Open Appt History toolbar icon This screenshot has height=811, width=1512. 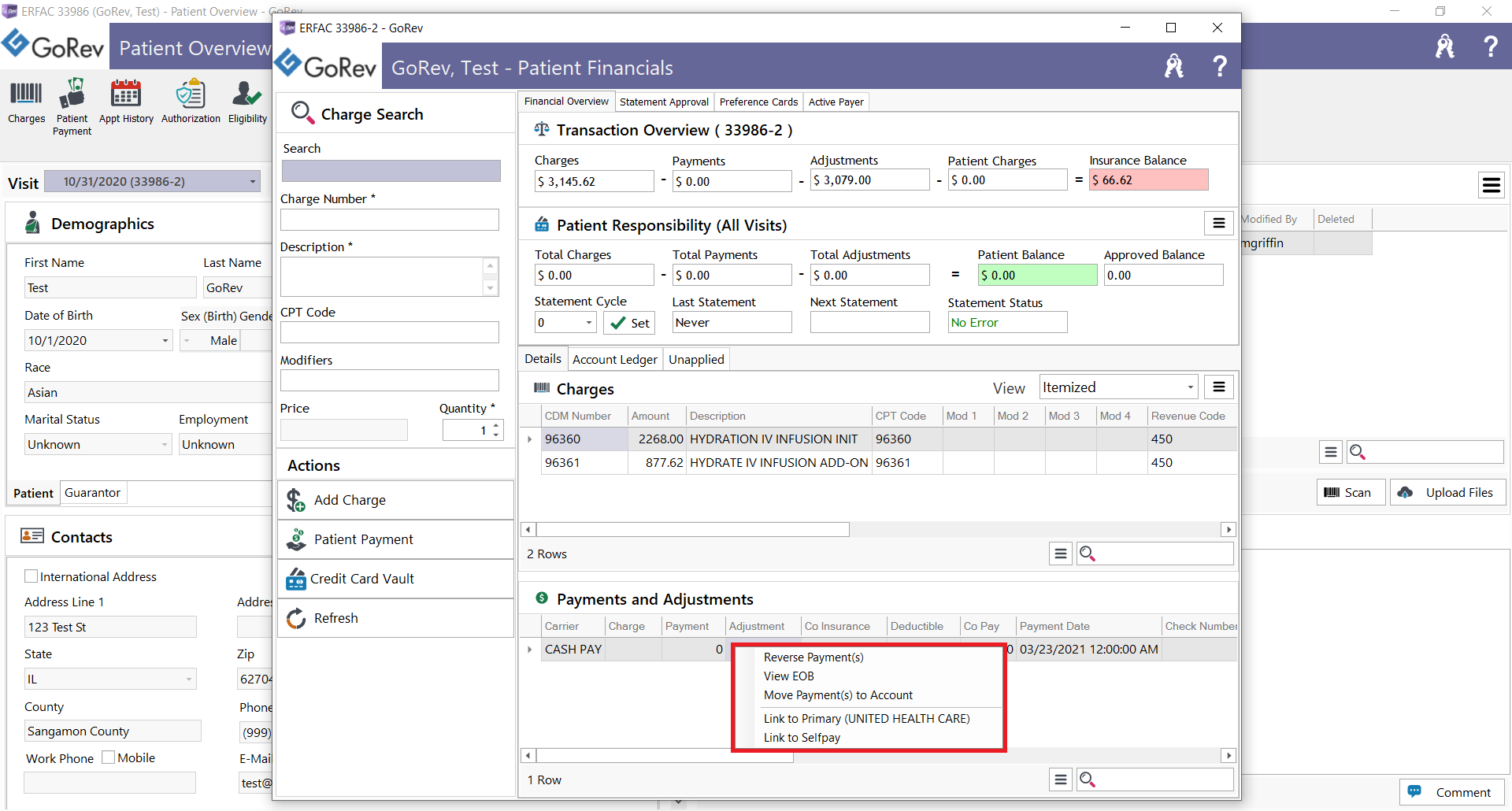(126, 102)
